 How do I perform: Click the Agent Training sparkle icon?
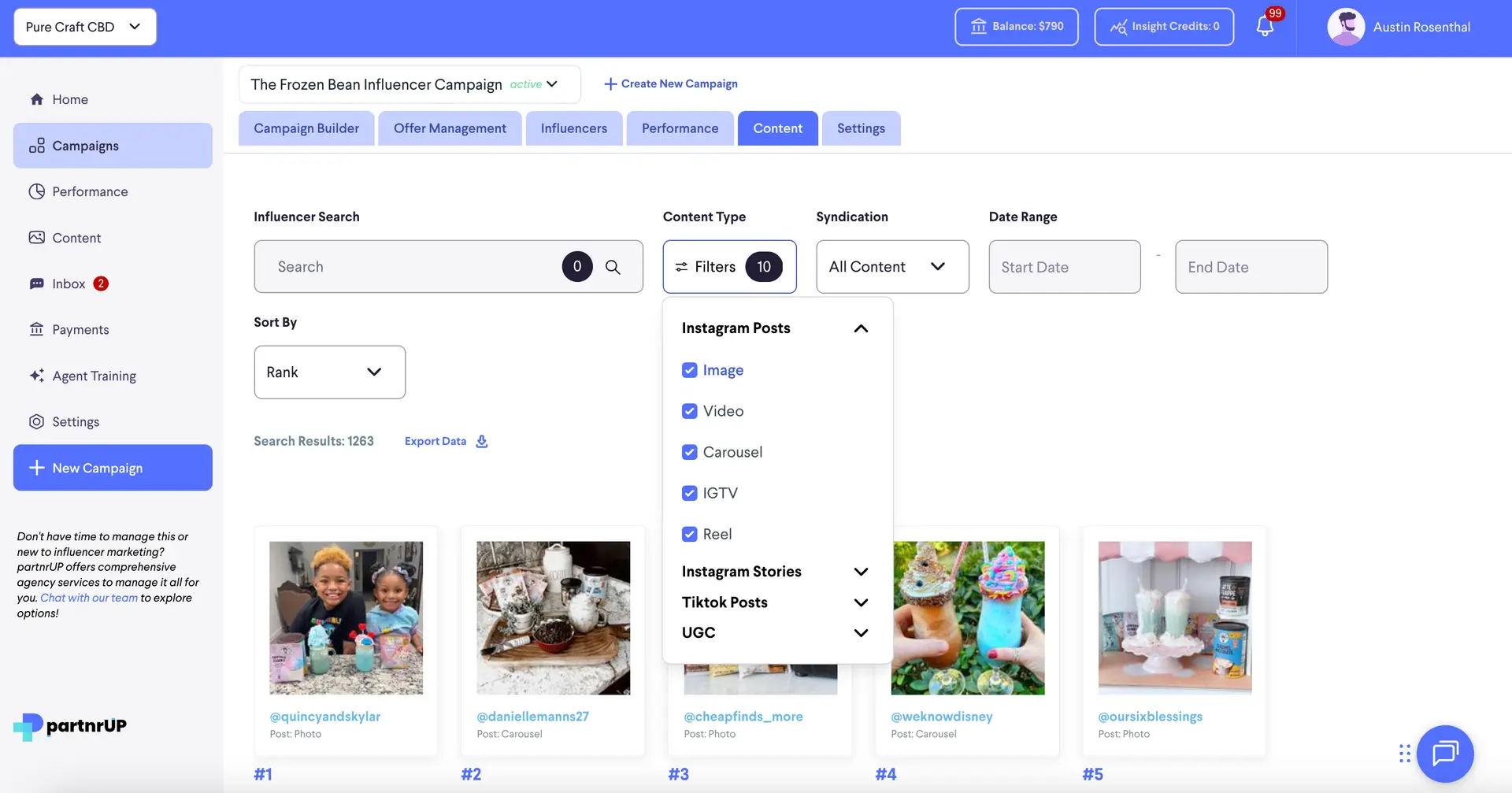(x=37, y=376)
